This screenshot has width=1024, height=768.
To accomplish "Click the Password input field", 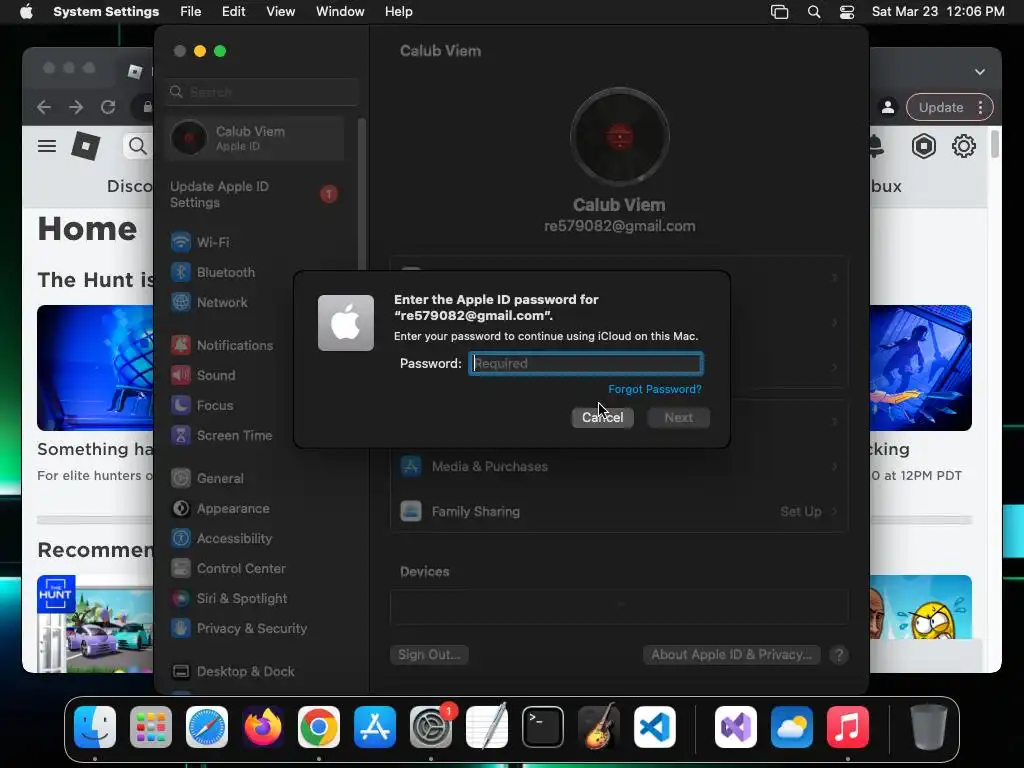I will tap(586, 363).
